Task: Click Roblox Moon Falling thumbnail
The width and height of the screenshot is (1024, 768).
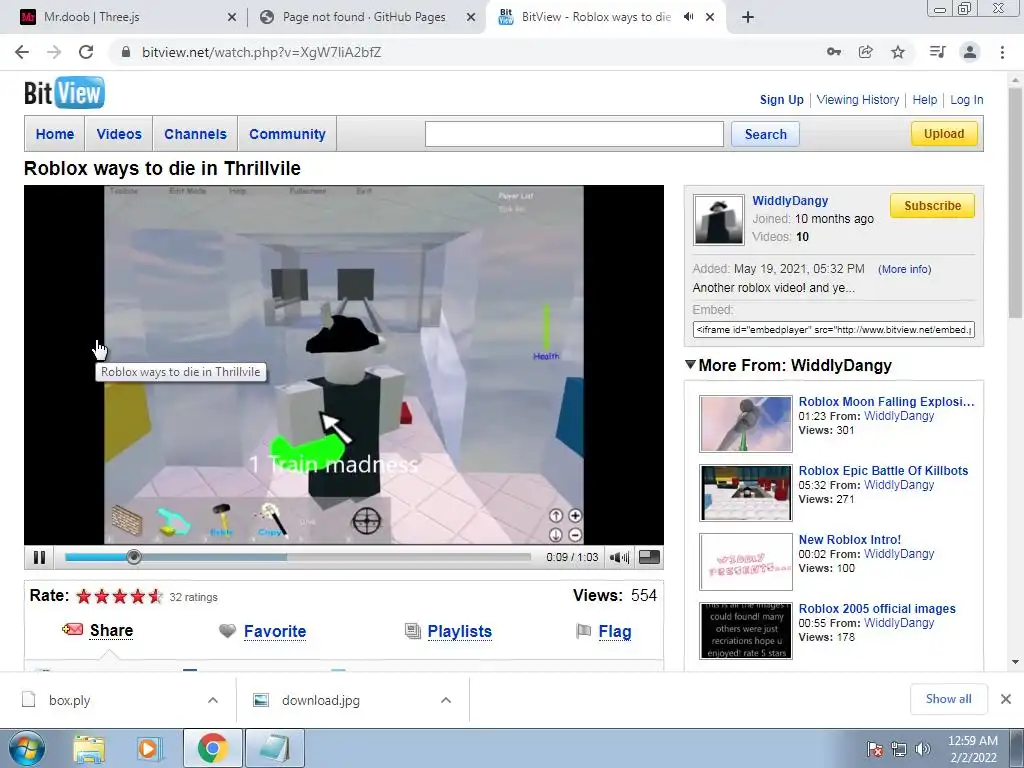Action: click(746, 424)
